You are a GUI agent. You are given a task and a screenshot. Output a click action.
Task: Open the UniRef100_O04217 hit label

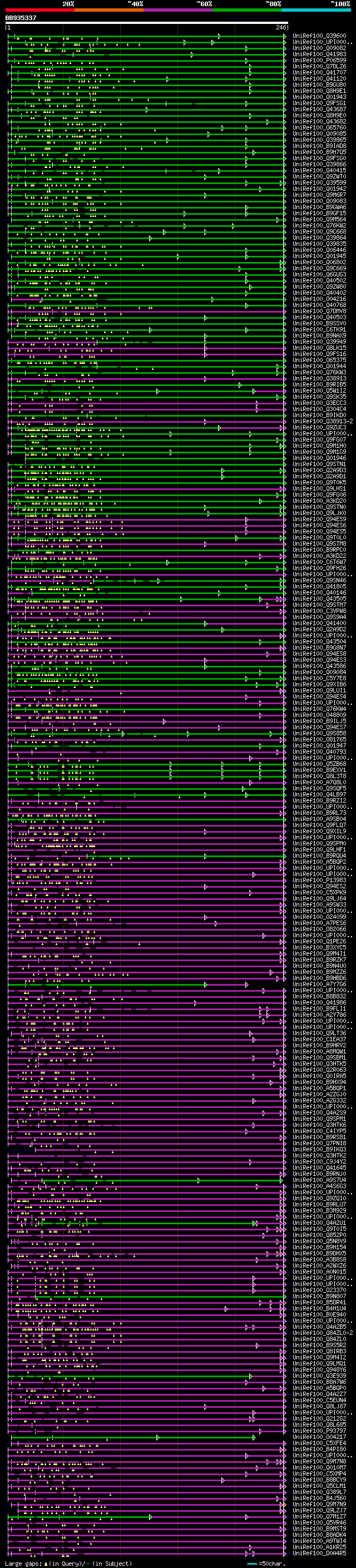pos(319,1437)
